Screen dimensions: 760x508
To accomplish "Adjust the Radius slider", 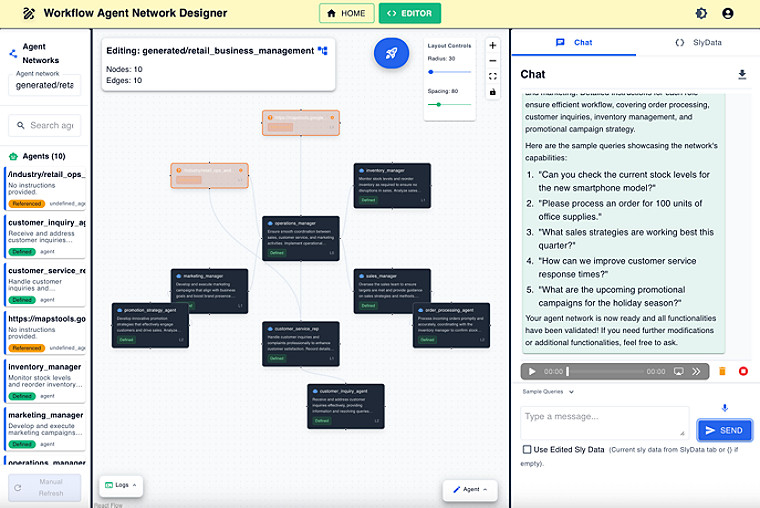I will coord(432,72).
